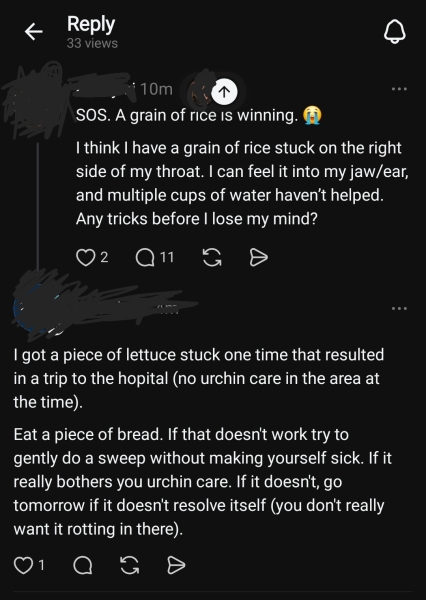Share the reply with send icon
This screenshot has height=600, width=426.
(x=176, y=565)
